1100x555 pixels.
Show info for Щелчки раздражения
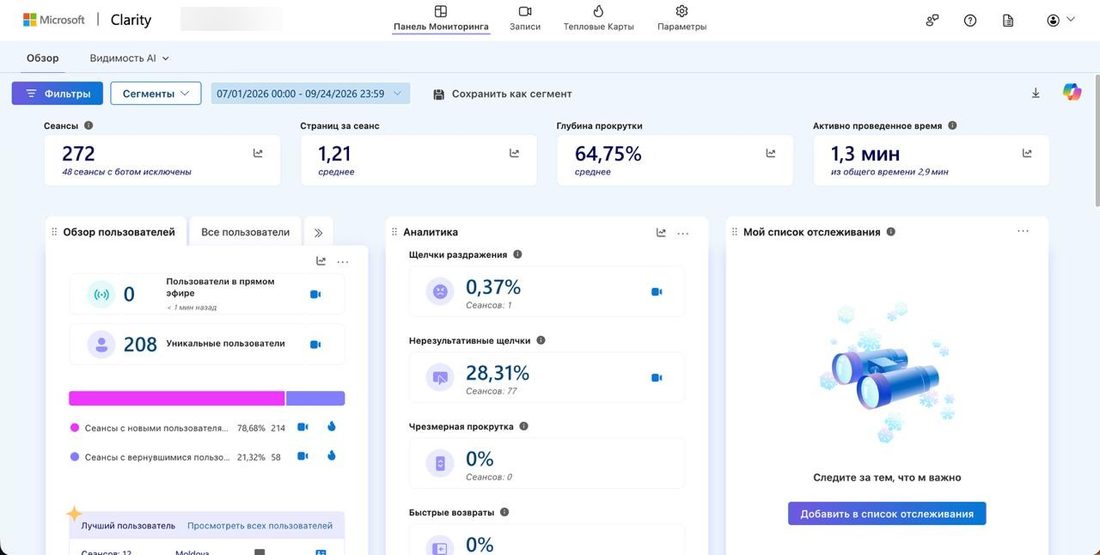click(518, 255)
